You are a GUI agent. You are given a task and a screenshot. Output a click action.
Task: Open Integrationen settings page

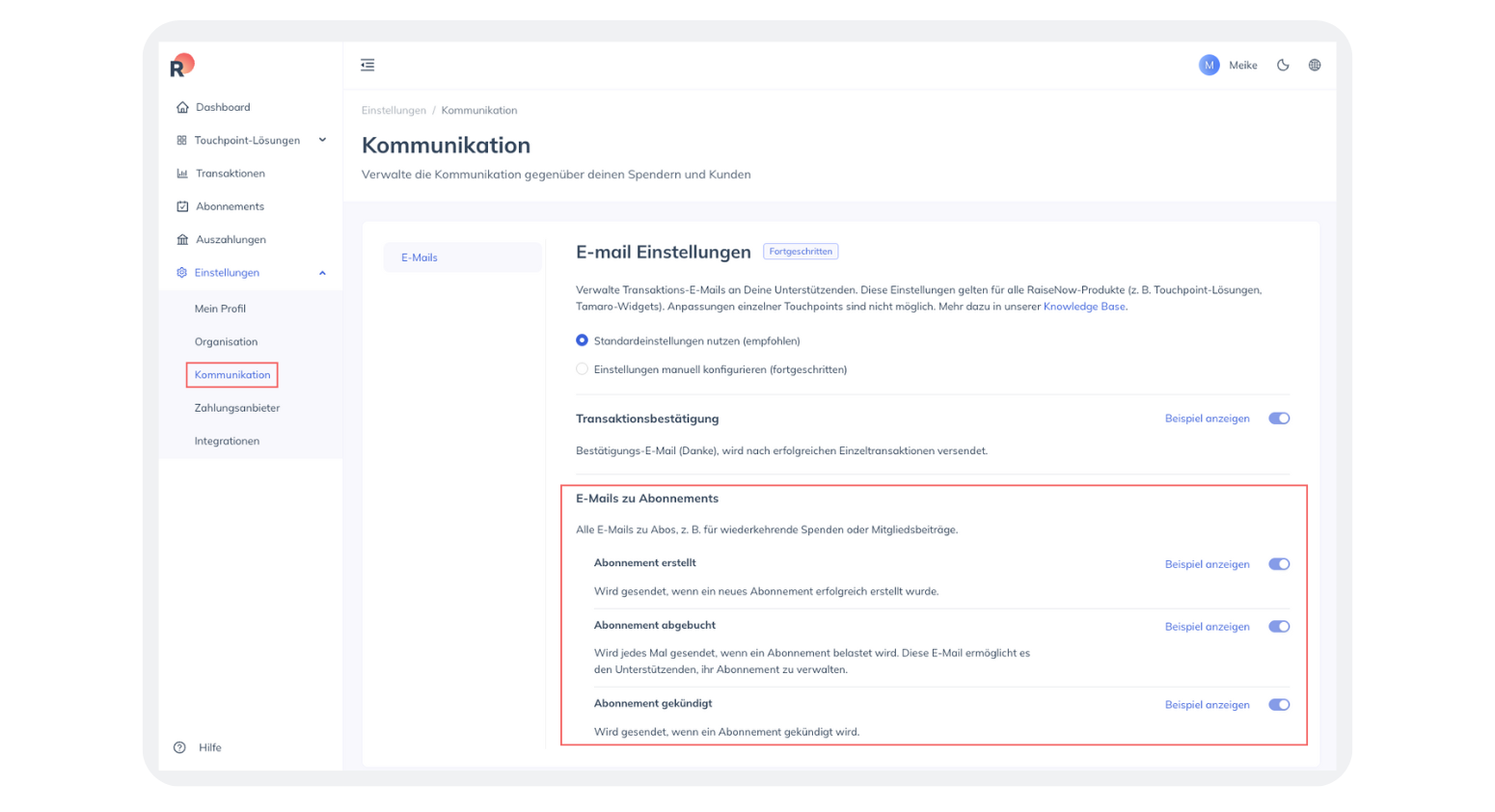pyautogui.click(x=227, y=441)
